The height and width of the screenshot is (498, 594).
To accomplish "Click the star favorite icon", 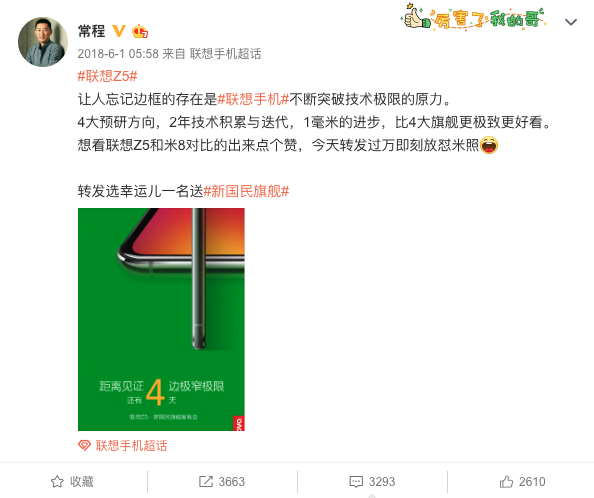I will click(57, 482).
